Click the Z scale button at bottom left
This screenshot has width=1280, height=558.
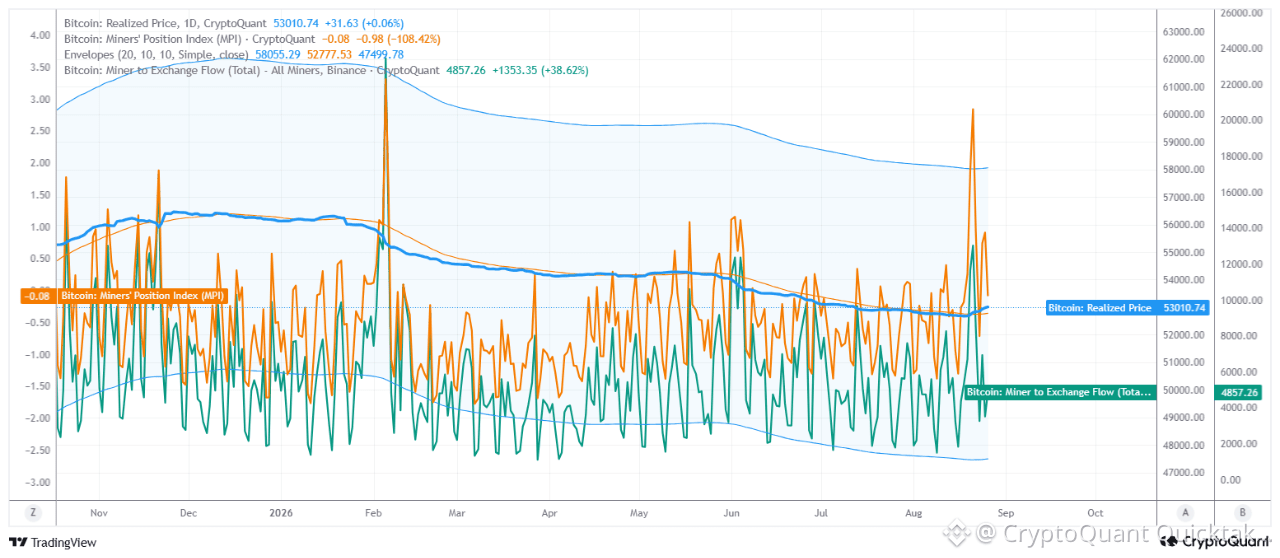34,511
